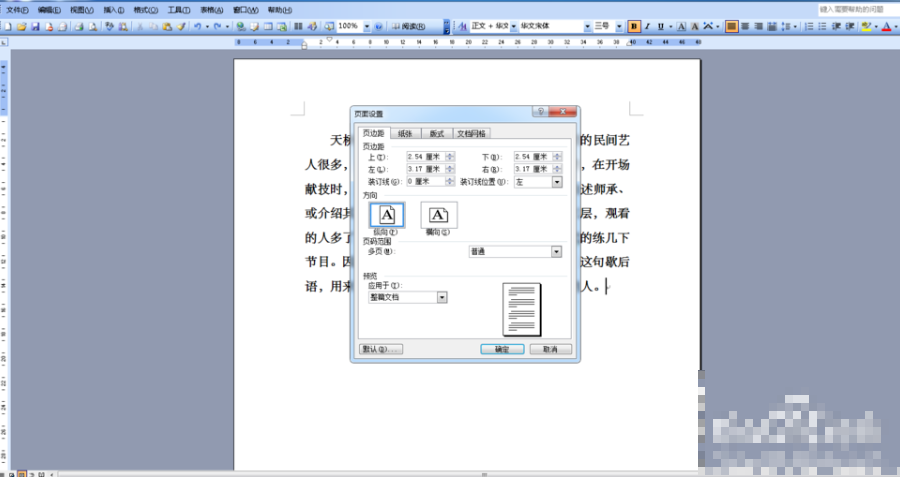Expand gutter position dropdown 装订线位置

(557, 182)
